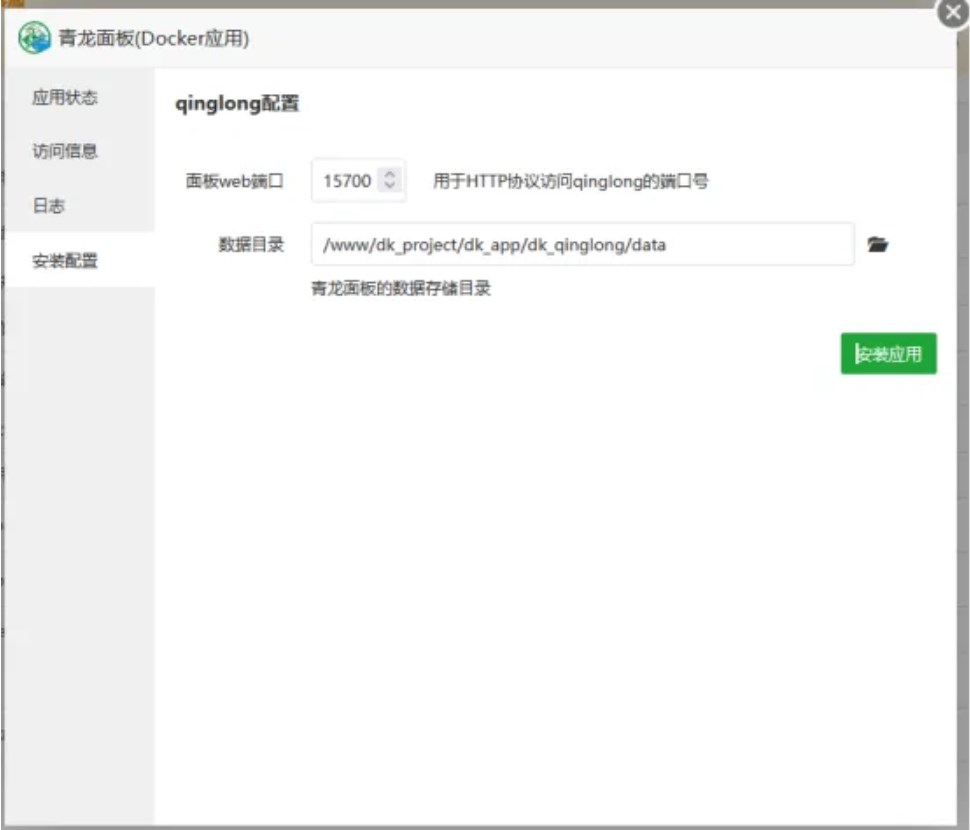The width and height of the screenshot is (970, 830).
Task: Switch to the 应用状态 tab
Action: point(65,98)
